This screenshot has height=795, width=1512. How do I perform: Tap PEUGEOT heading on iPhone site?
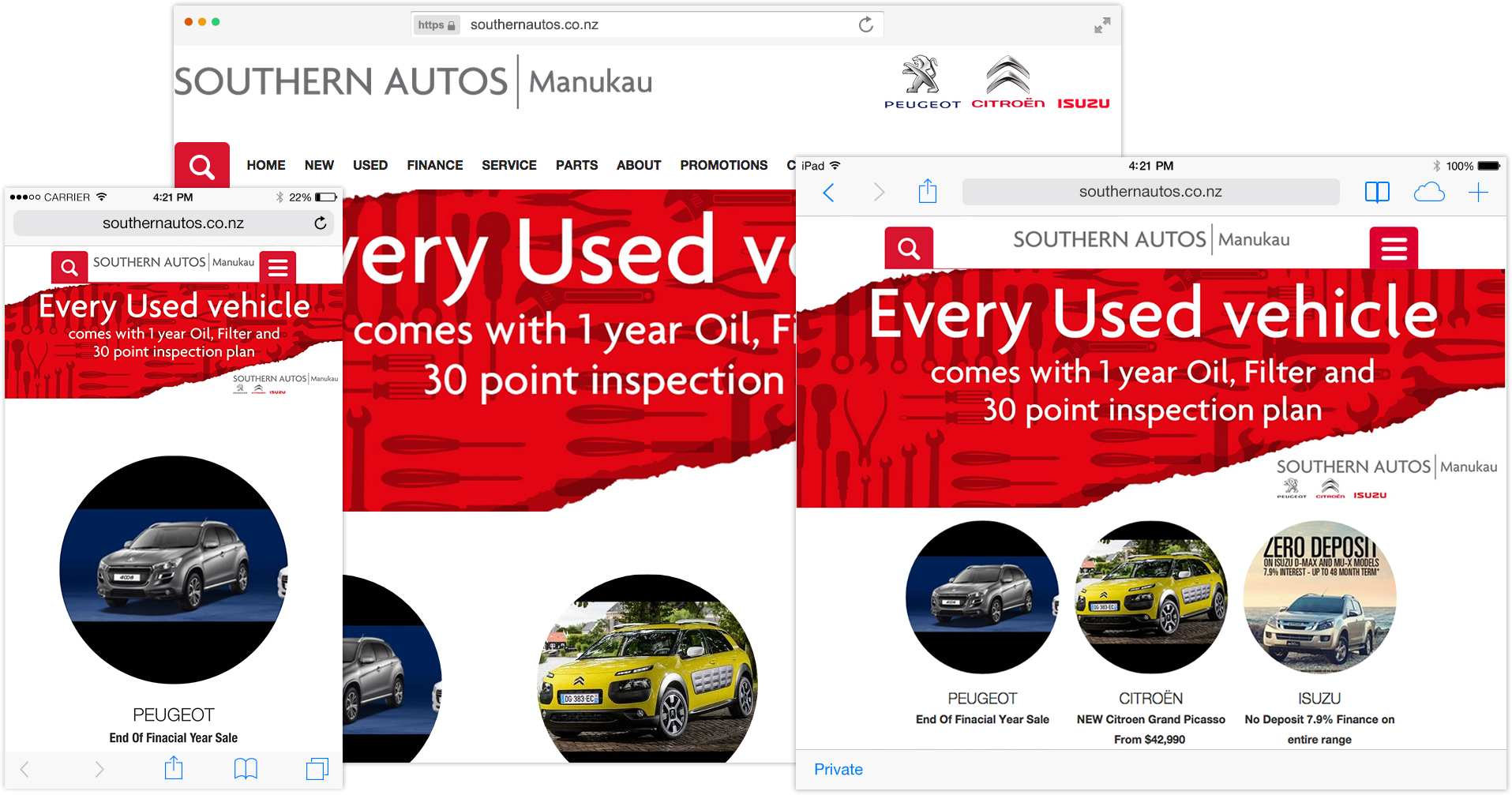click(174, 715)
